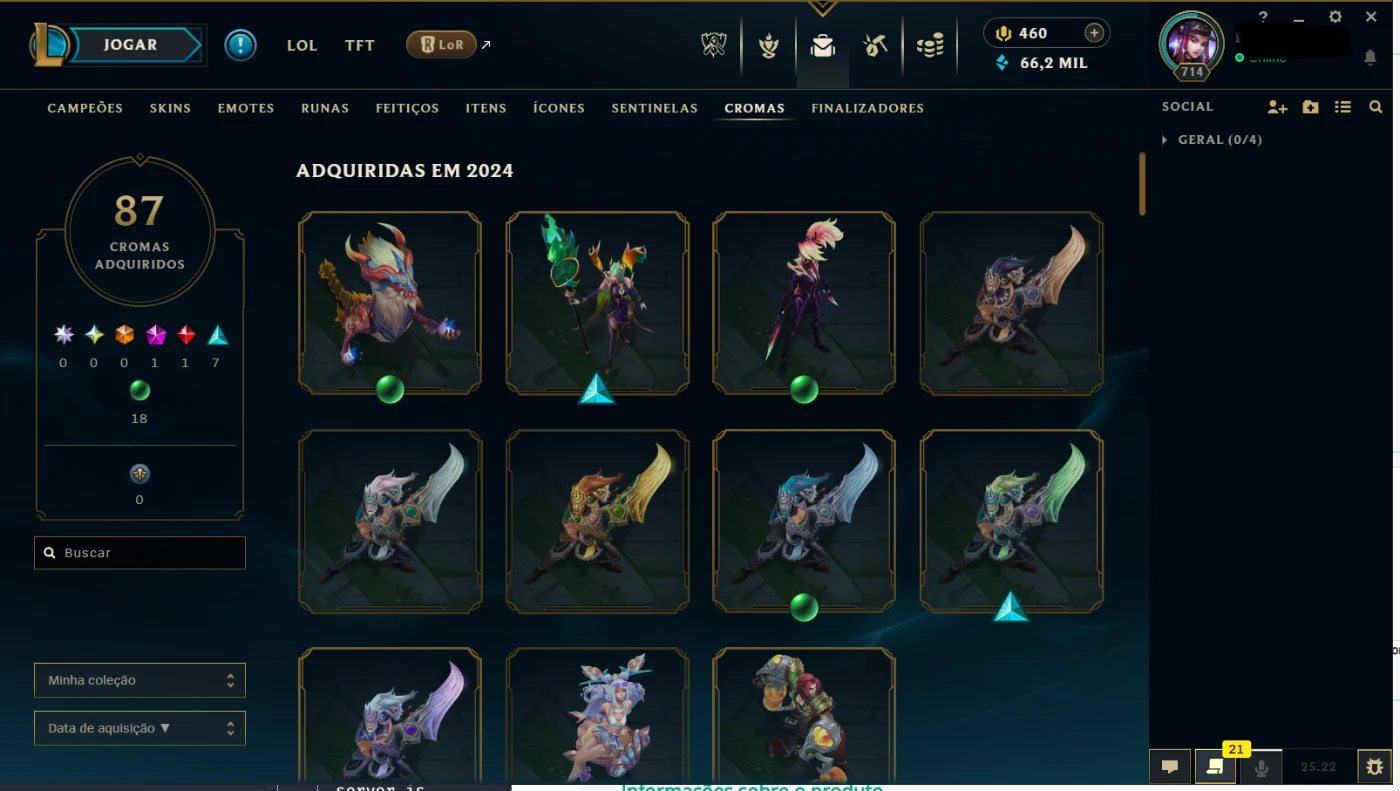Open the loot hammer icon

(x=876, y=45)
